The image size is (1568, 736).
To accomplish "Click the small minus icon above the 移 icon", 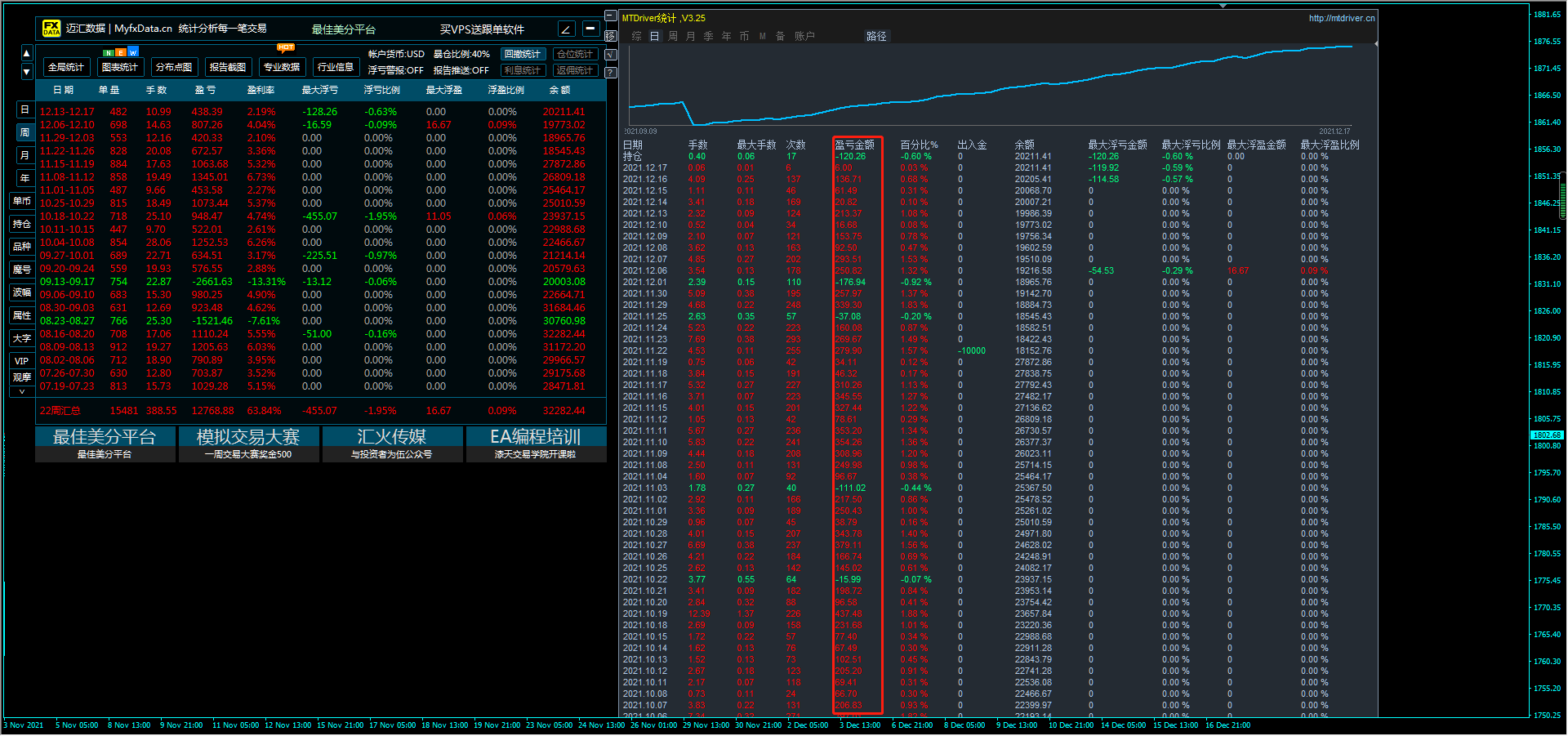I will pos(611,16).
